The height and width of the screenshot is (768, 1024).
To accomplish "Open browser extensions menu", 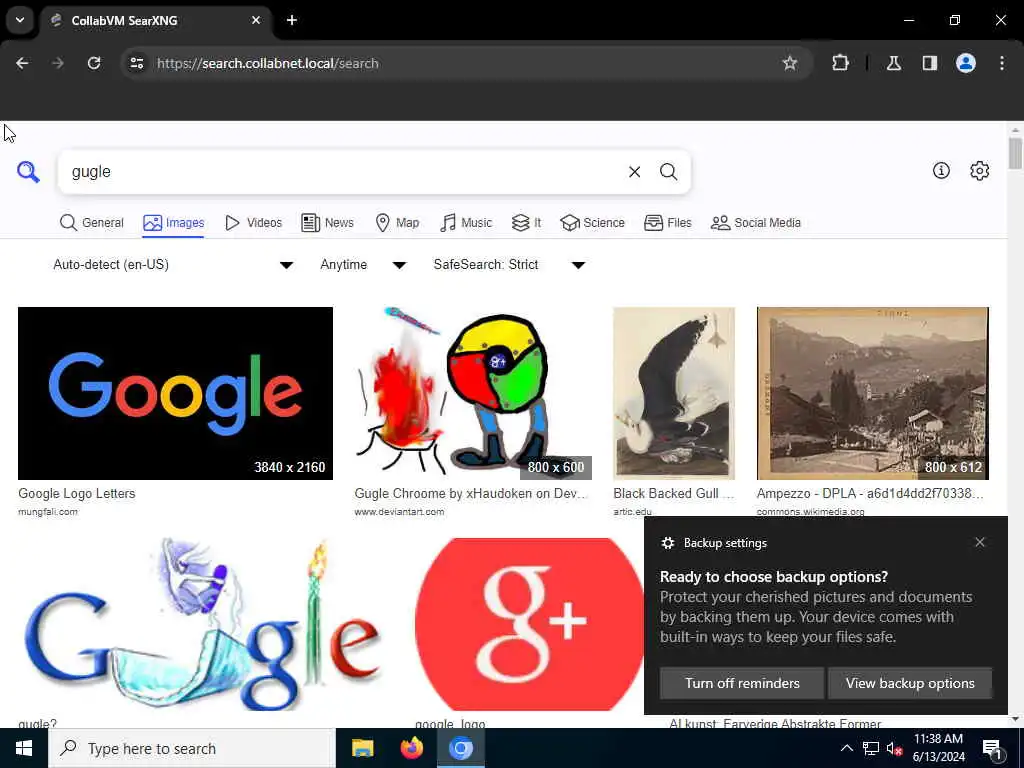I will point(840,63).
